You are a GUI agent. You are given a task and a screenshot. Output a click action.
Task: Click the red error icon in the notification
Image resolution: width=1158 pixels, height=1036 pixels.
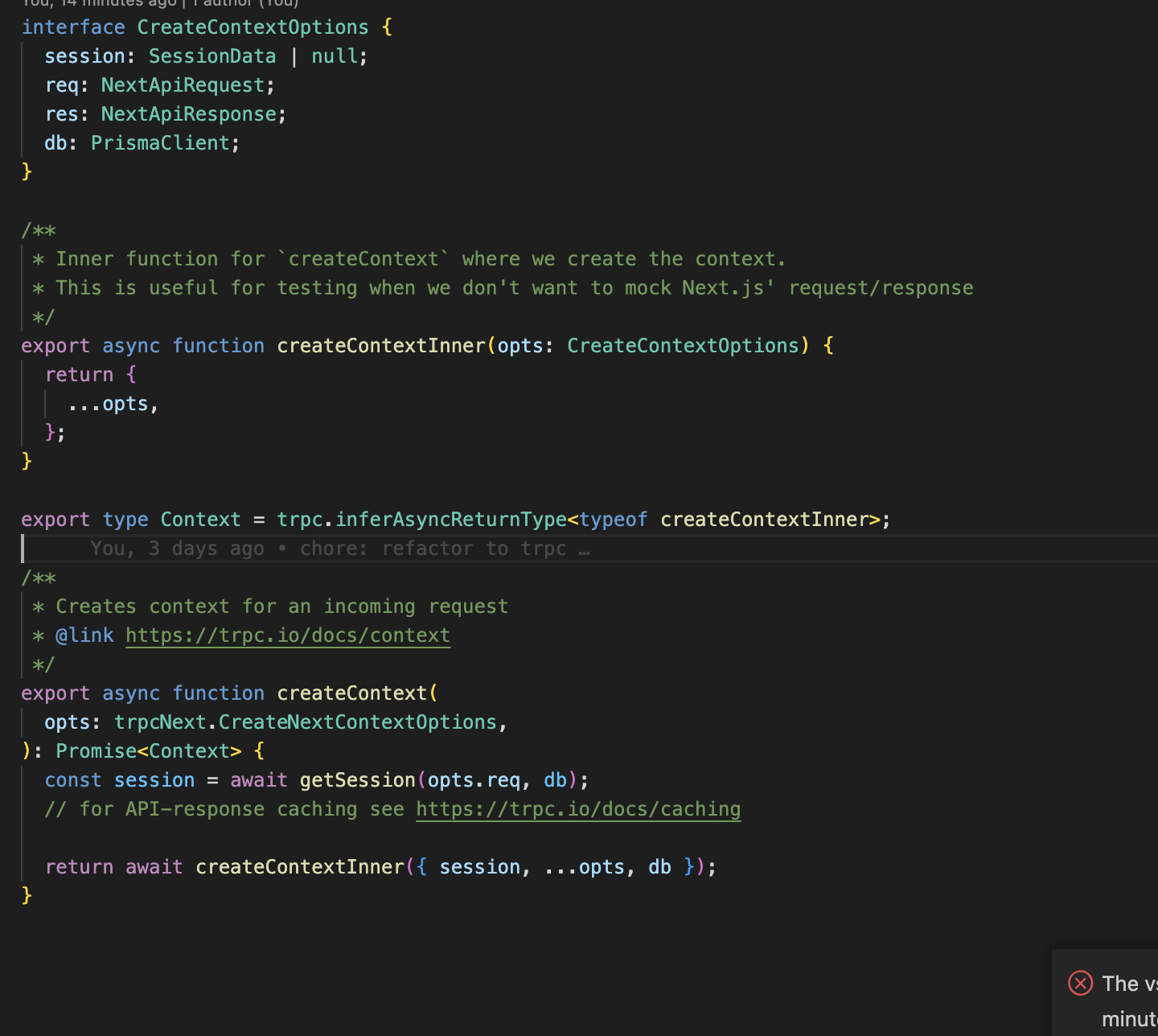click(1080, 983)
